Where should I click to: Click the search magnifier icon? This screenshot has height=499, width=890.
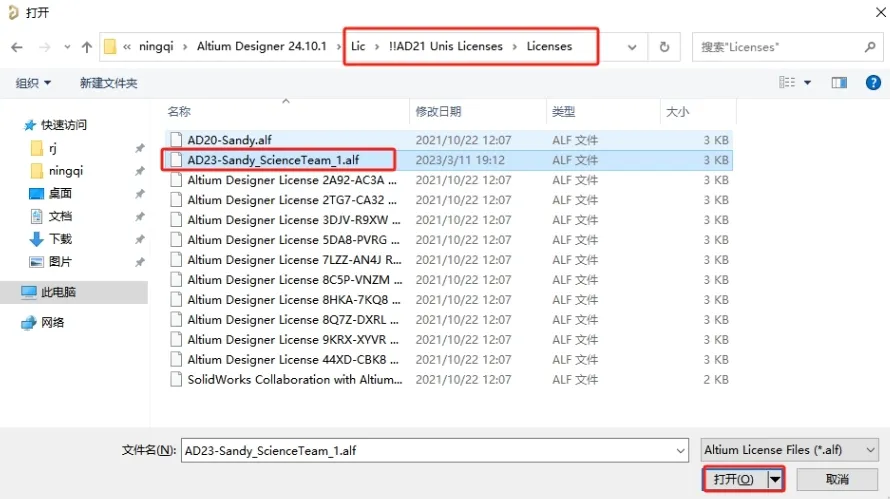click(870, 47)
